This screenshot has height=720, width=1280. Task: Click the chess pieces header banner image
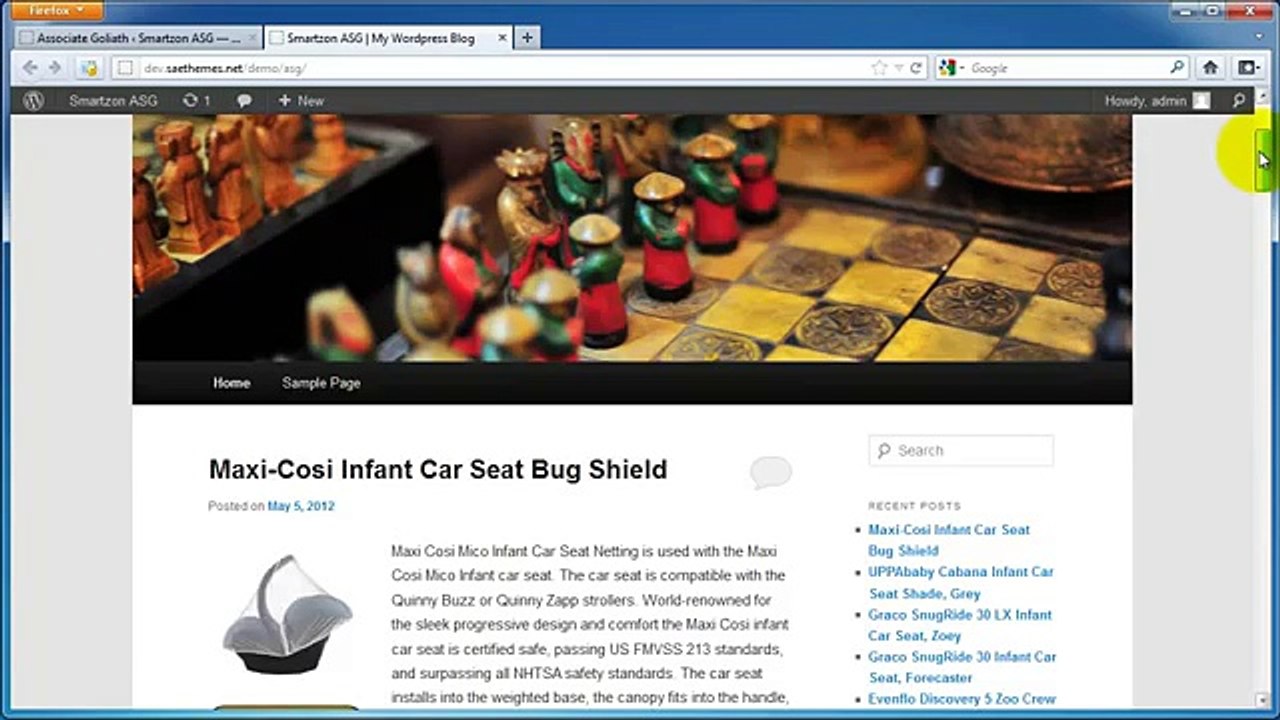[632, 238]
